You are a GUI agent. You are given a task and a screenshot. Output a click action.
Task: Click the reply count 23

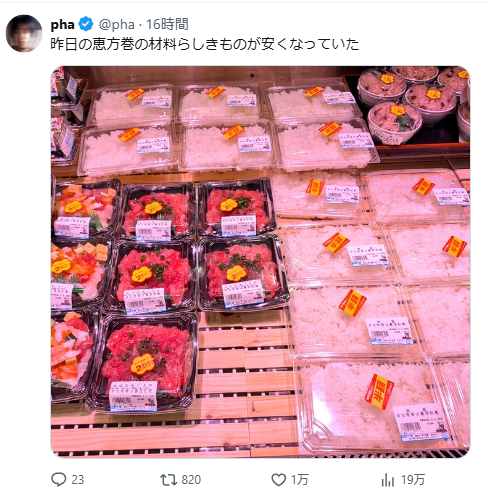click(x=78, y=480)
